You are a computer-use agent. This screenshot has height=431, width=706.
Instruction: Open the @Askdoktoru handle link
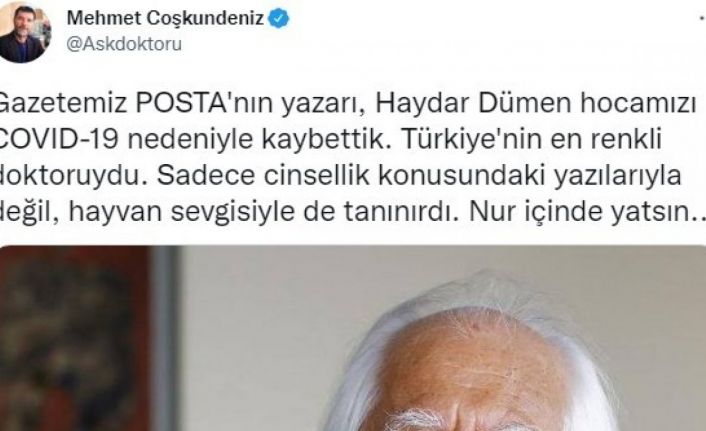pos(124,44)
